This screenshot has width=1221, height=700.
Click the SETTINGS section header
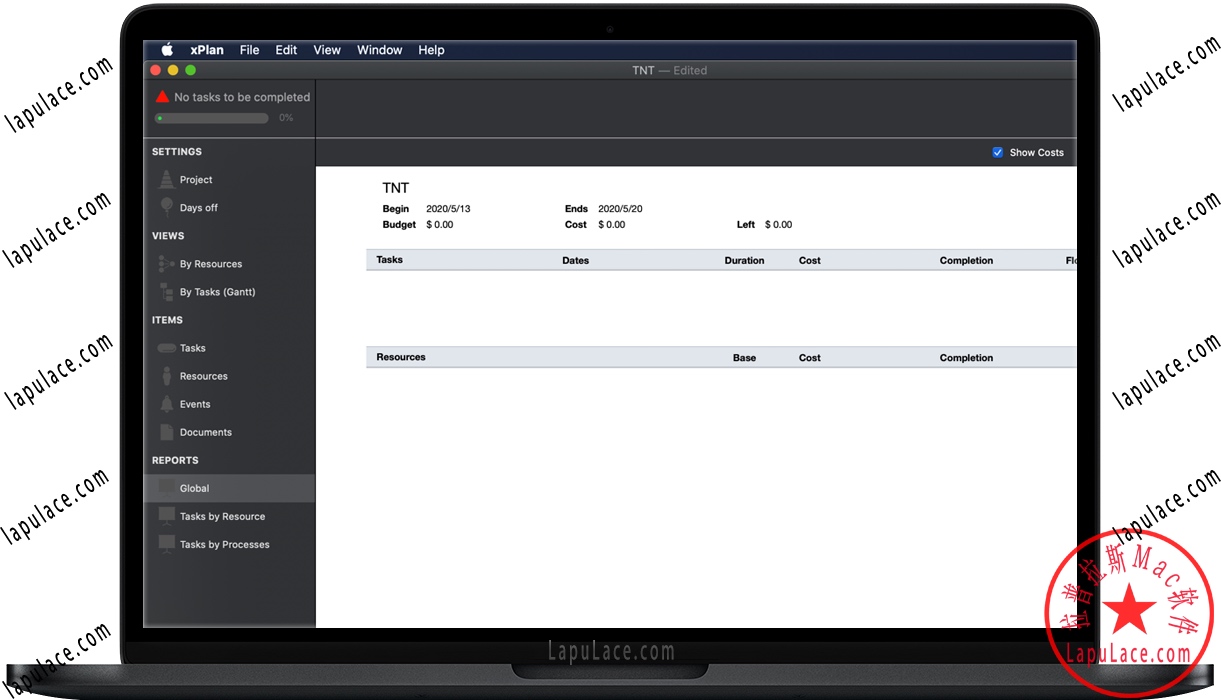(x=177, y=152)
